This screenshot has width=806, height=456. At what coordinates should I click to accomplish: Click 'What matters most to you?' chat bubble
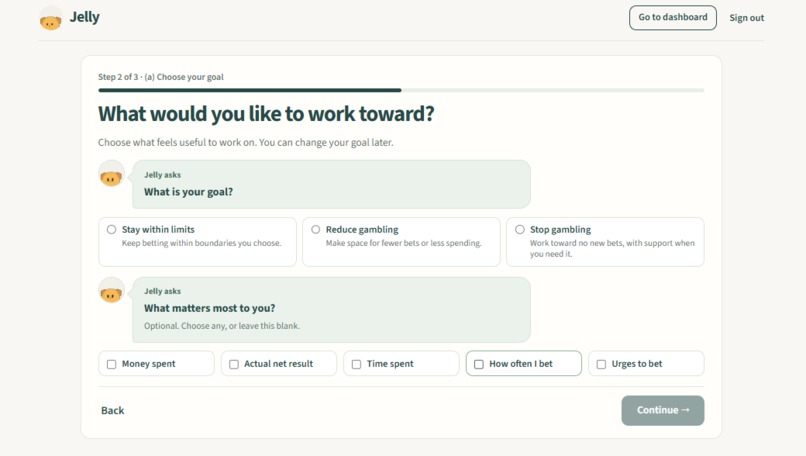(331, 309)
